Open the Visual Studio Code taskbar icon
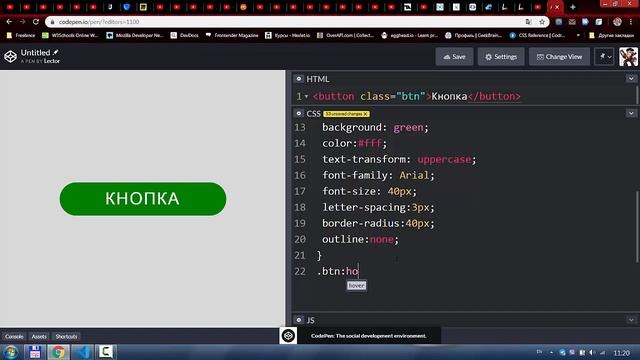This screenshot has width=640, height=360. pyautogui.click(x=82, y=352)
